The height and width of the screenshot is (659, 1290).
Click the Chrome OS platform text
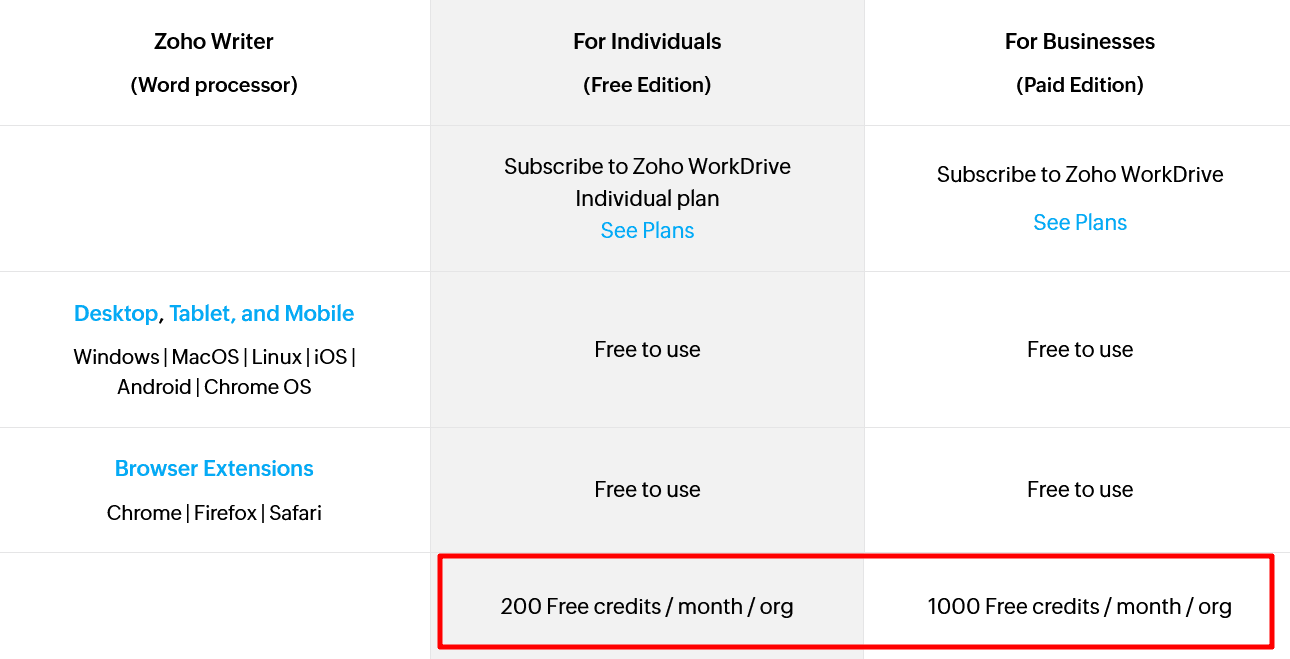click(258, 387)
